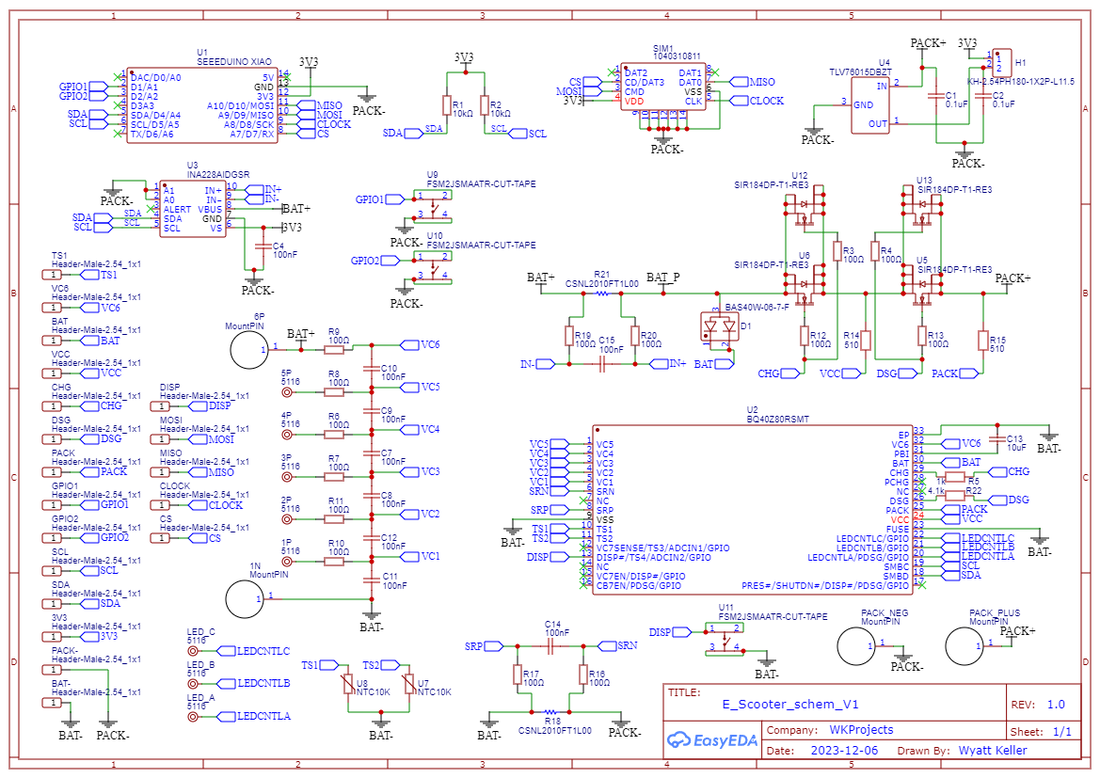Select the TS1 Header-Male-2.54_1x1 connector

(52, 274)
